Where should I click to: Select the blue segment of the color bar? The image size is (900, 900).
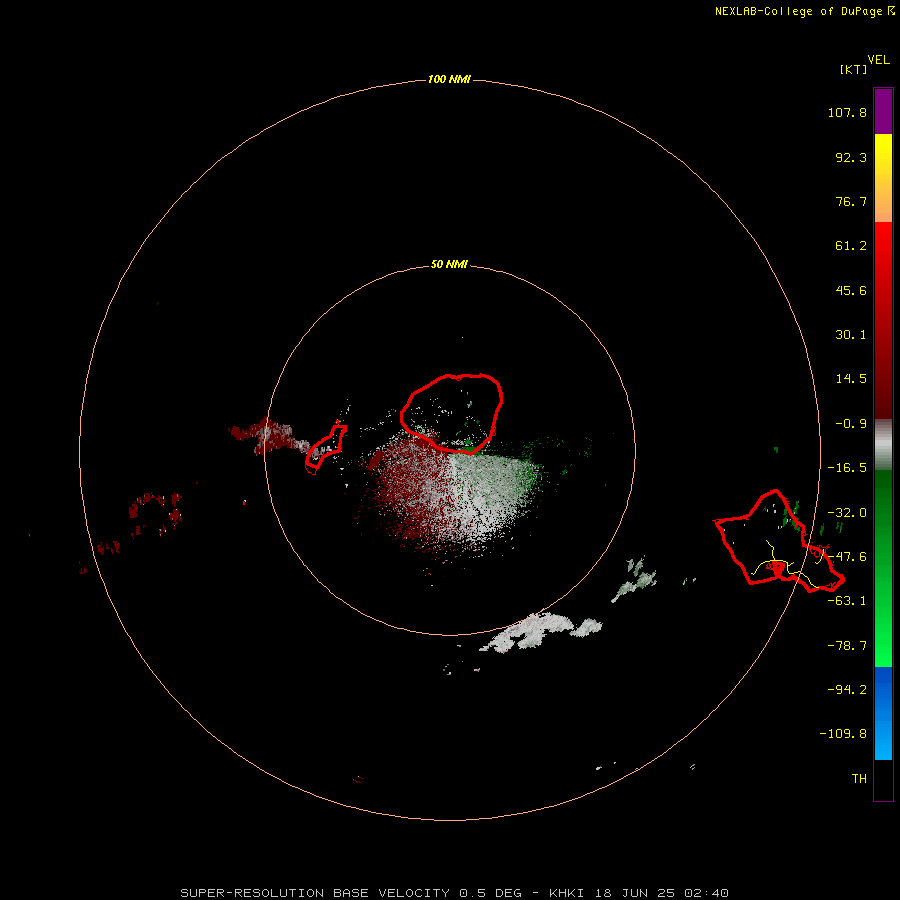click(x=883, y=713)
